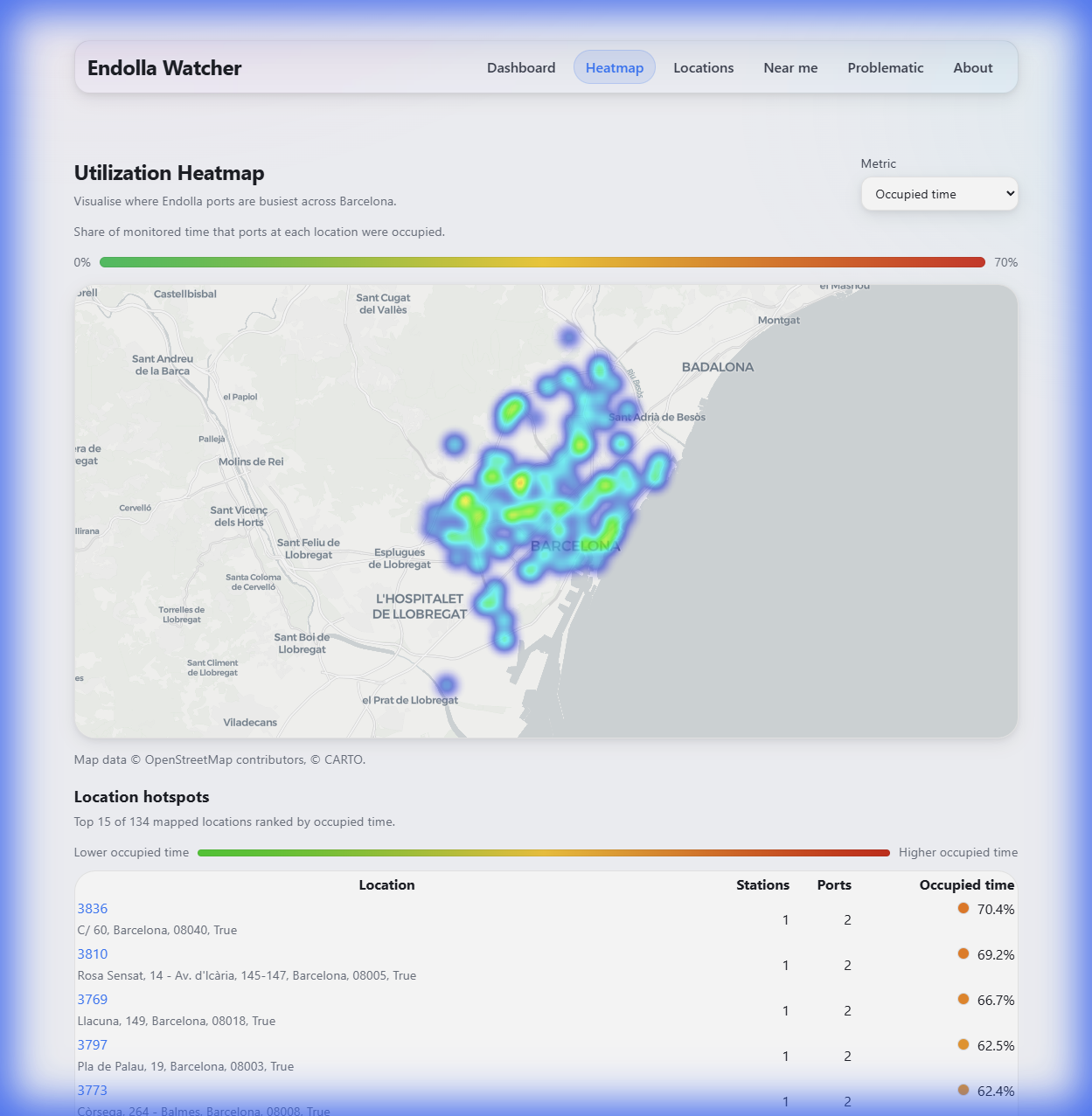
Task: Click the orange status dot beside 70.4%
Action: [x=963, y=909]
